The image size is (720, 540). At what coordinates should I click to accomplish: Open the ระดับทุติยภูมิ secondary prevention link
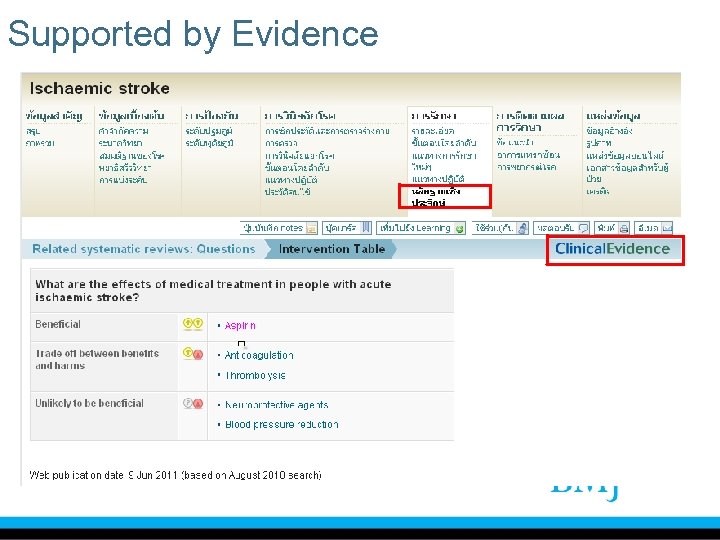pos(209,143)
